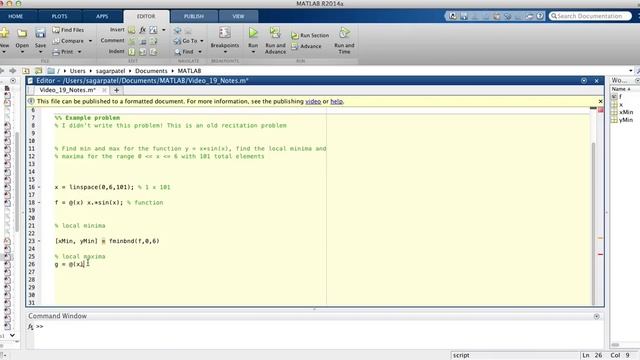Click the first icon in the Comment row
The width and height of the screenshot is (640, 360).
[132, 41]
